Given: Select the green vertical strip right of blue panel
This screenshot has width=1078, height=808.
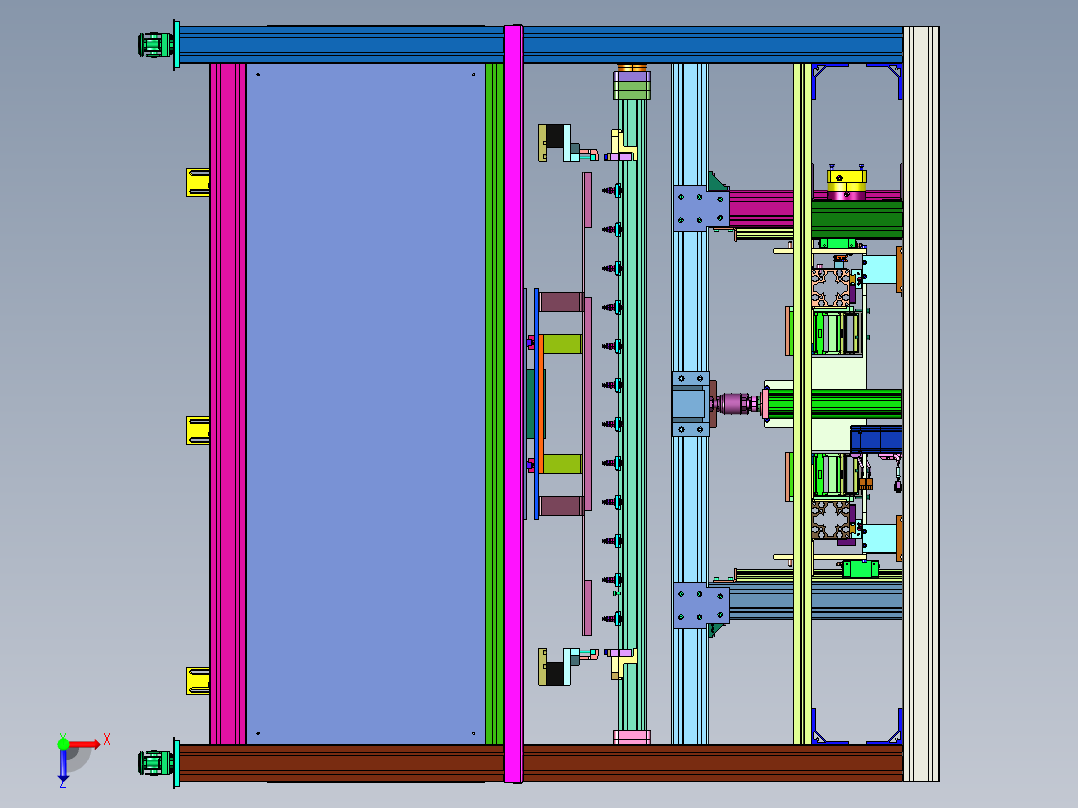Looking at the screenshot, I should [x=494, y=404].
